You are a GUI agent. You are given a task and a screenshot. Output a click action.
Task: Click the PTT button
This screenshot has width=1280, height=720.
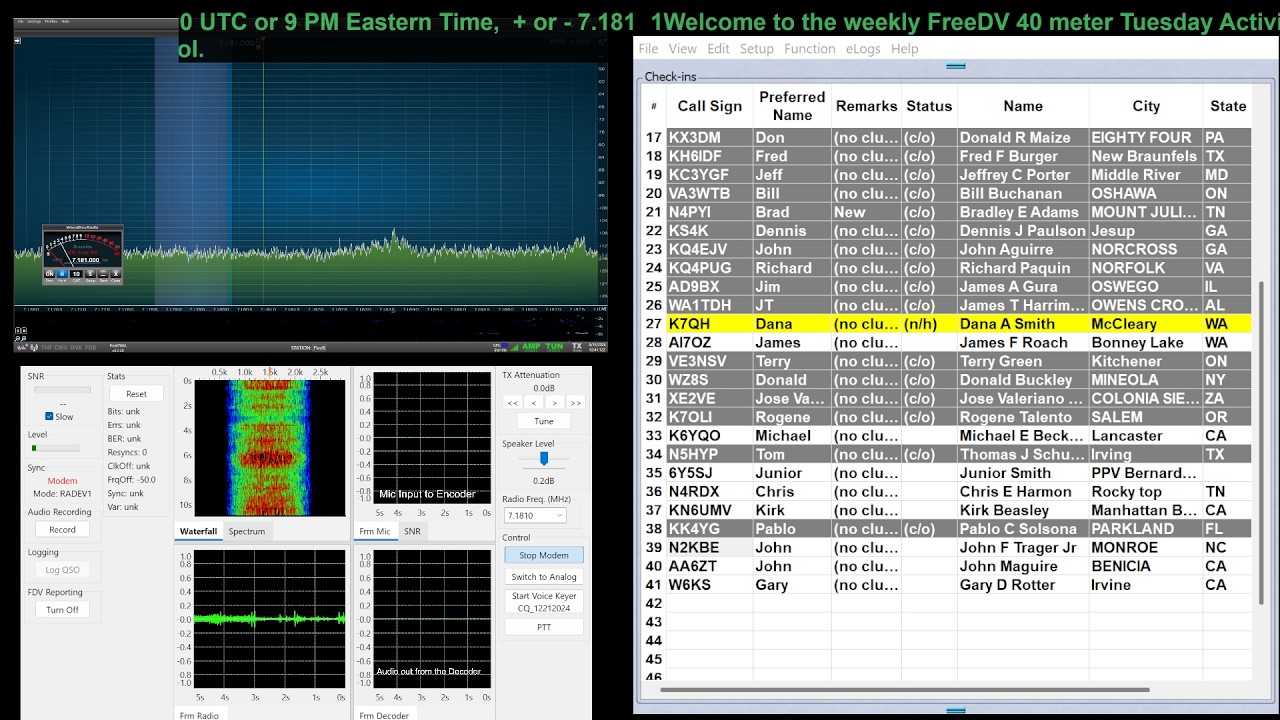click(544, 627)
